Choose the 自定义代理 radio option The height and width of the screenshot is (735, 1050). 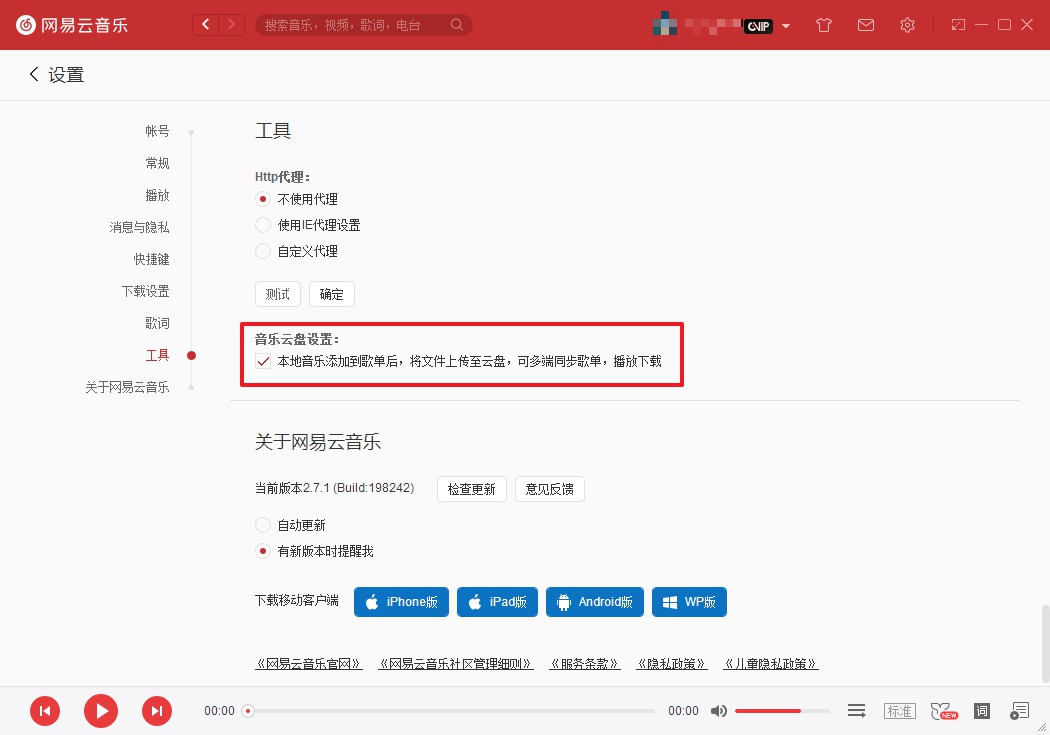(263, 251)
